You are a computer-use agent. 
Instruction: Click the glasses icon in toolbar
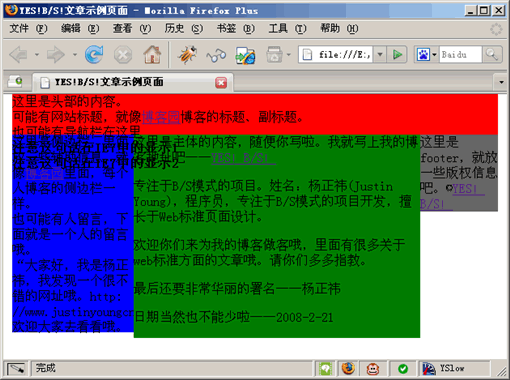[x=216, y=55]
